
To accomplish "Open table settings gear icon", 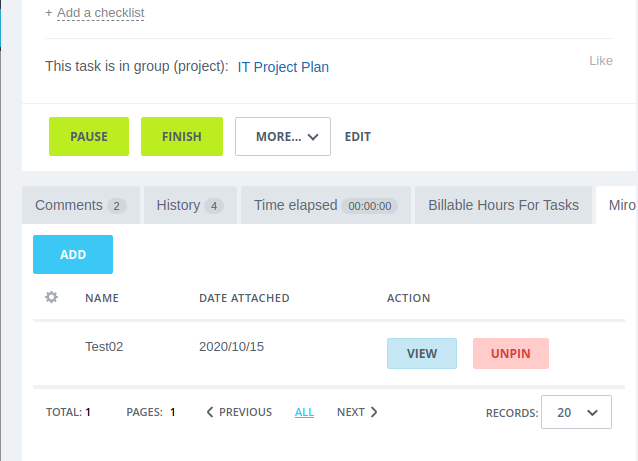I will click(51, 297).
